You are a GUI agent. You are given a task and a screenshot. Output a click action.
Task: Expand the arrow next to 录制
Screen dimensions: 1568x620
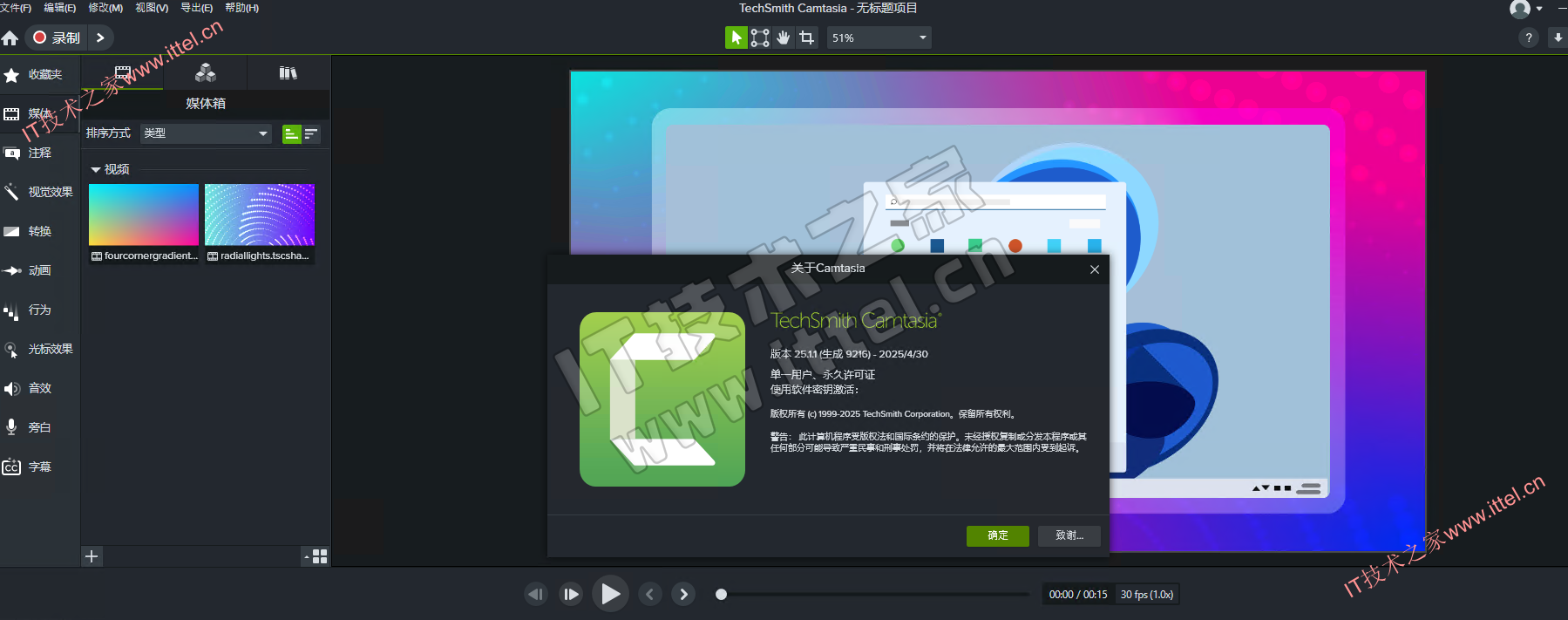coord(100,37)
